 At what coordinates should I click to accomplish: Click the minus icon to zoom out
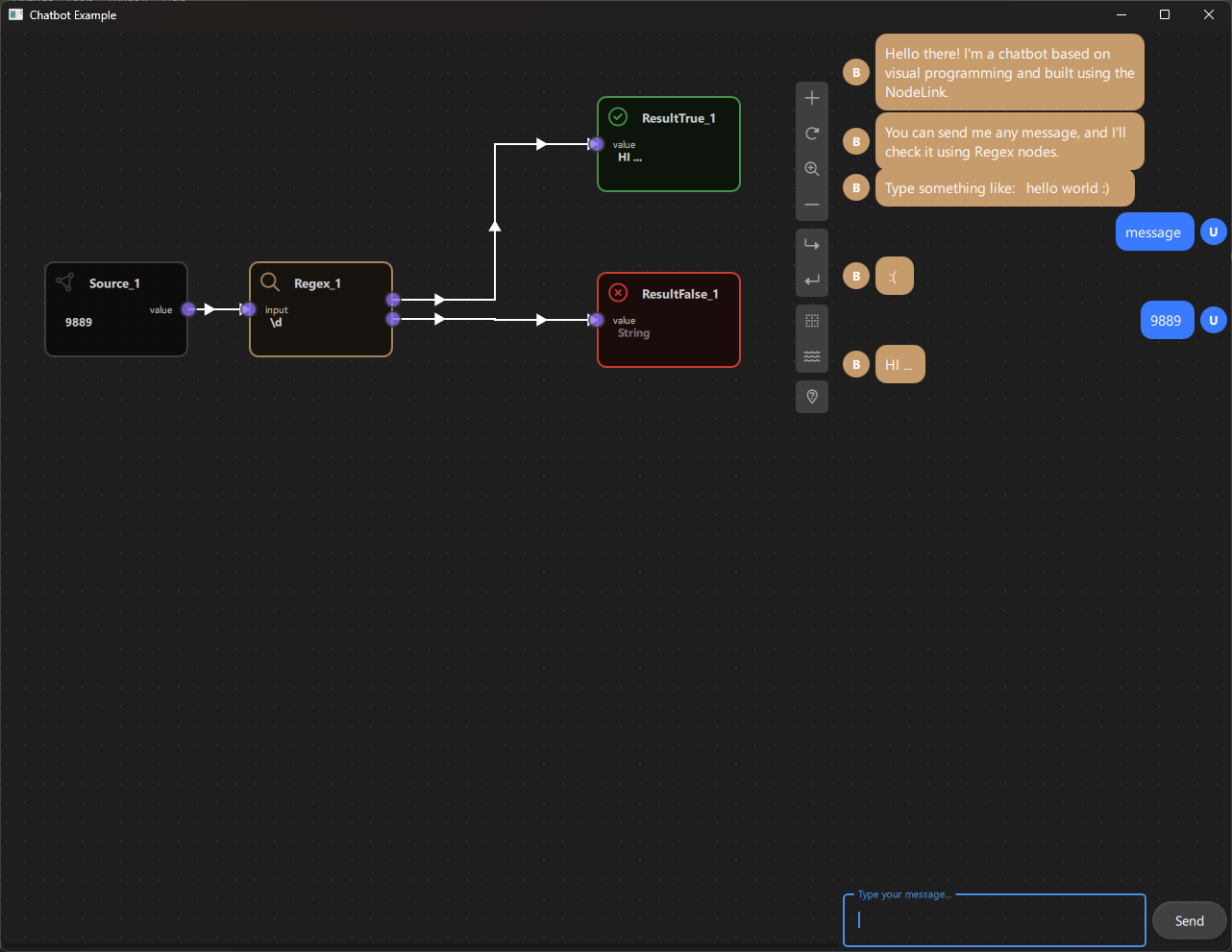[x=812, y=204]
